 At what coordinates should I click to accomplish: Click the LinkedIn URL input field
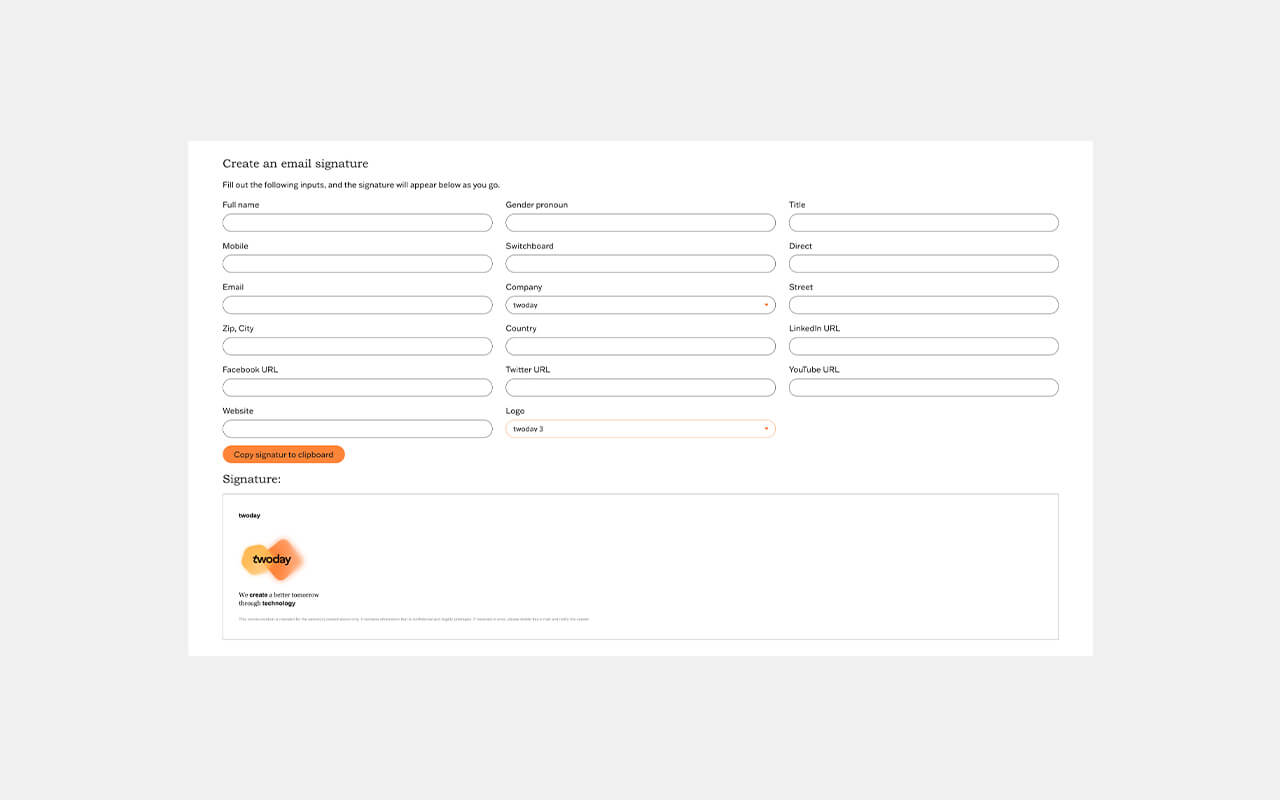tap(923, 345)
